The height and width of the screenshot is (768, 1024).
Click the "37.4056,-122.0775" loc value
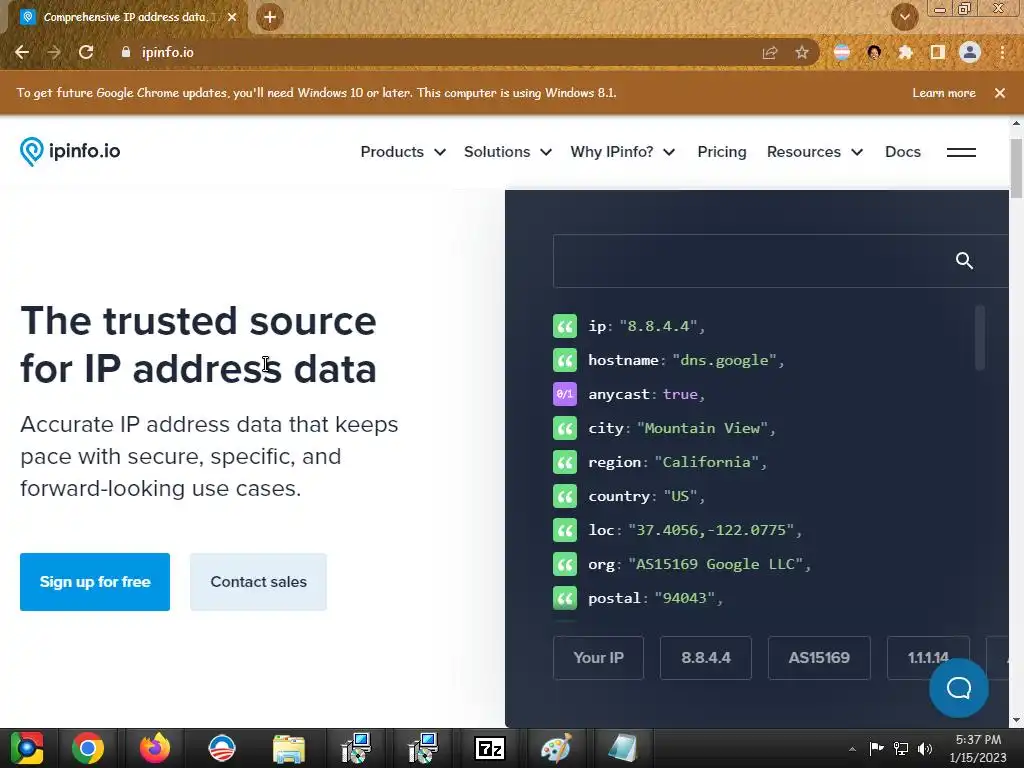tap(711, 530)
